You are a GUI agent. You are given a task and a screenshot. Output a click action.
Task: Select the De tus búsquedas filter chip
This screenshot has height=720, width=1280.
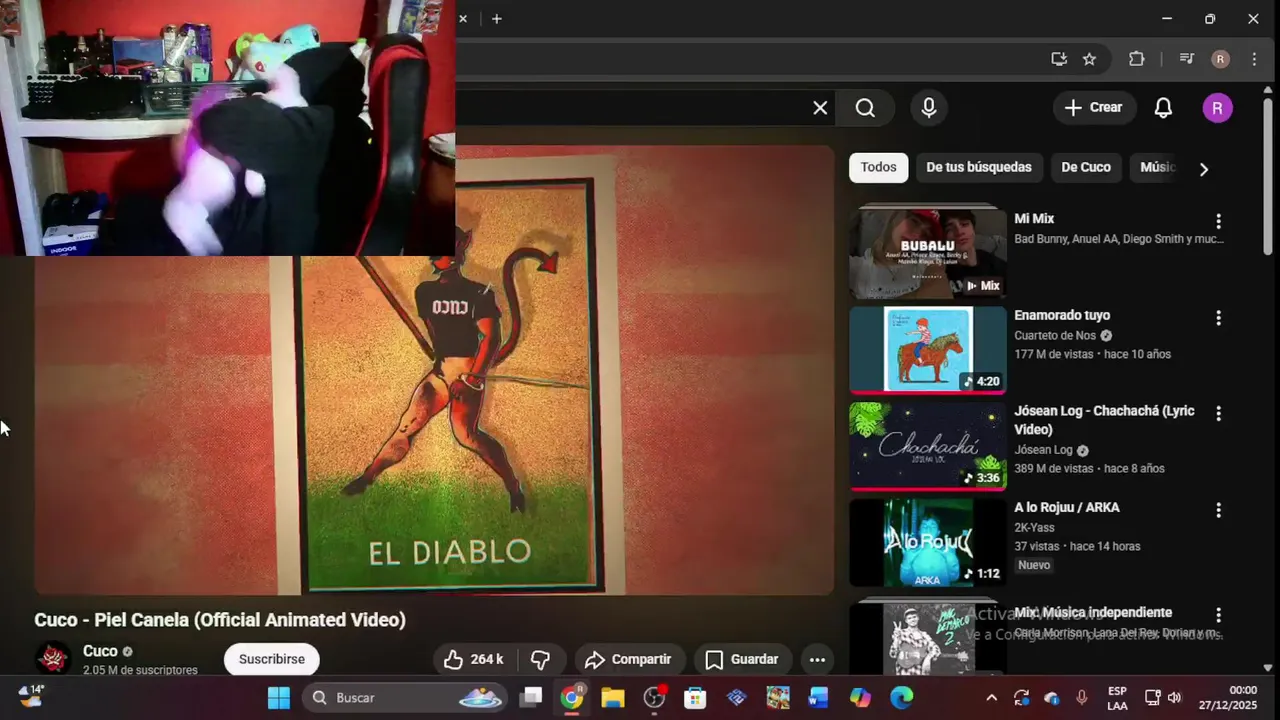979,167
